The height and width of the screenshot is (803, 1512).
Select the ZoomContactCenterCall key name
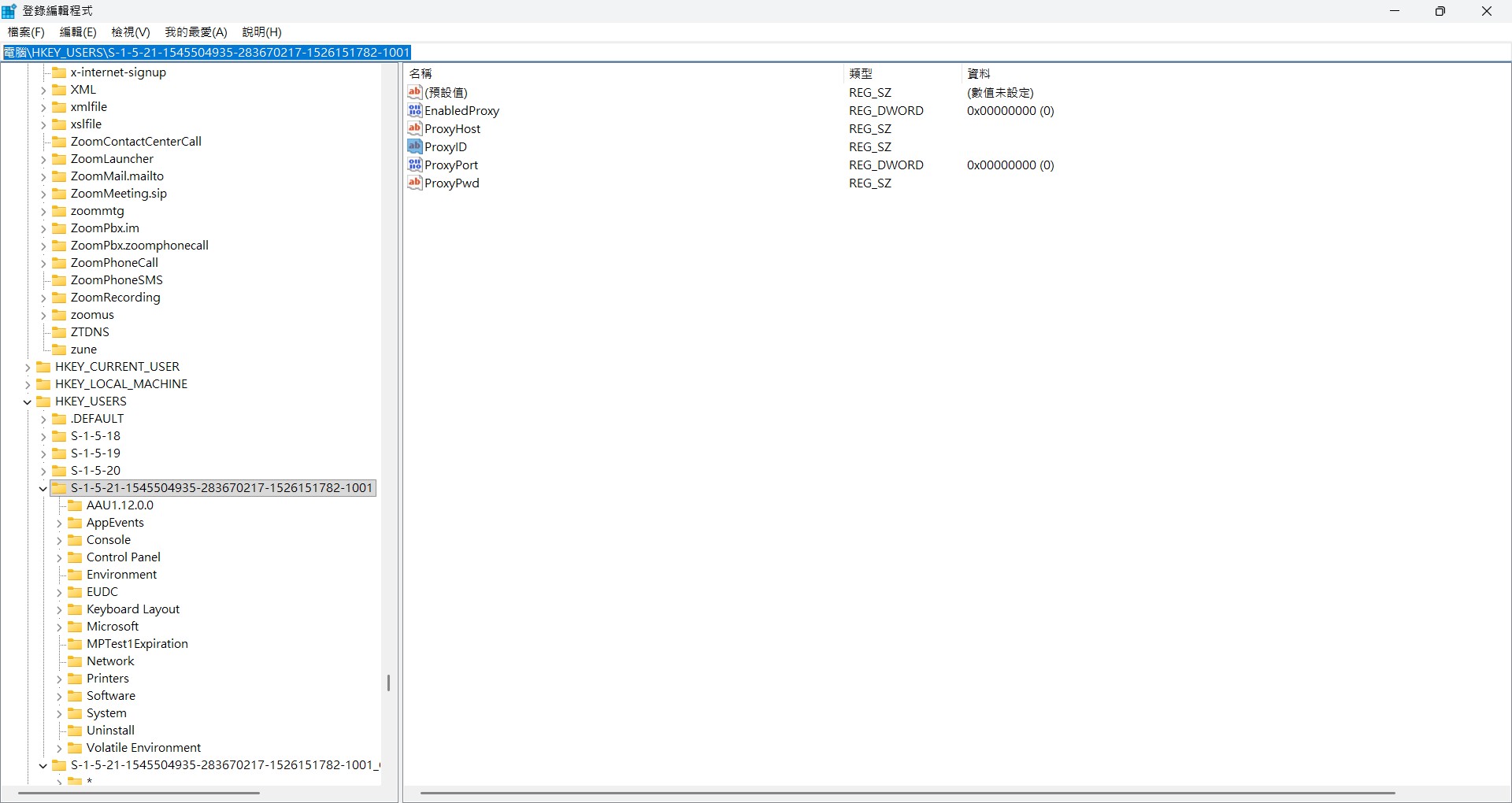pos(135,141)
